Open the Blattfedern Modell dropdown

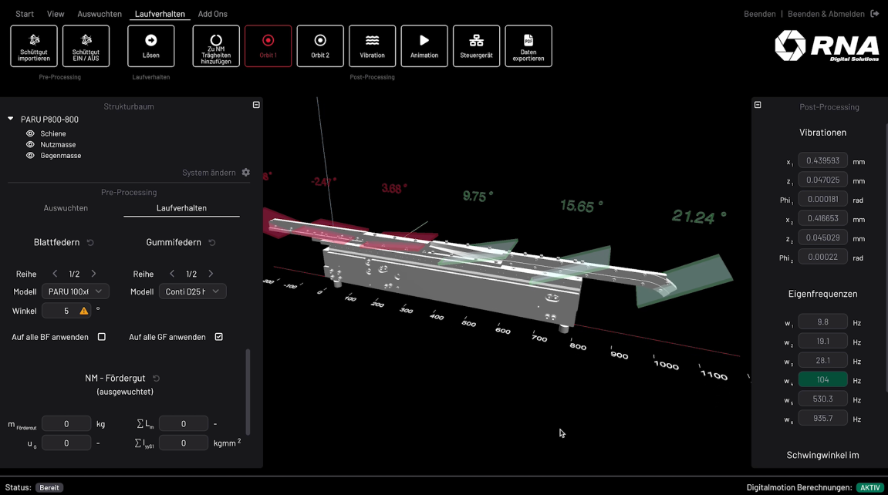click(x=75, y=292)
